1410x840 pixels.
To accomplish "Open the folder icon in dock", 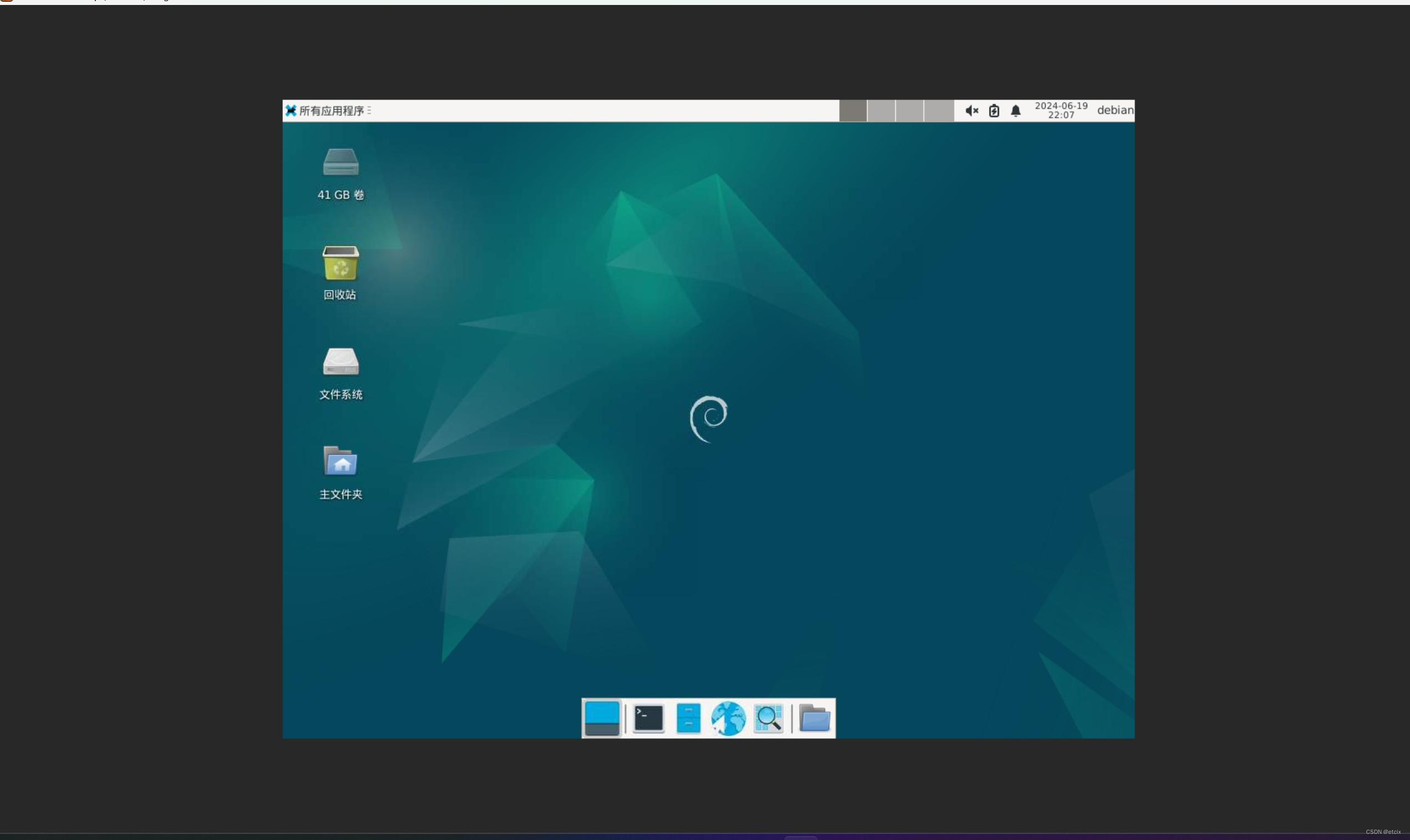I will pyautogui.click(x=814, y=719).
